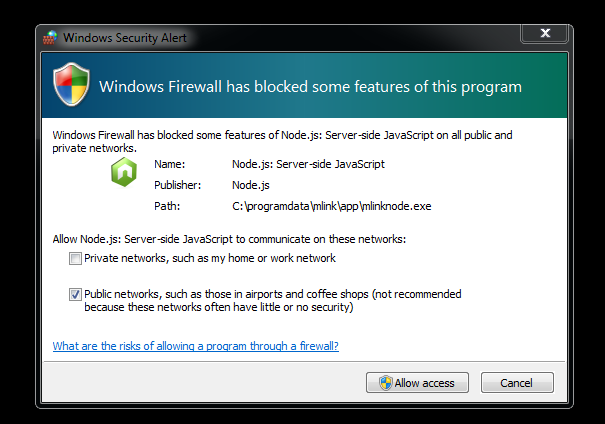The width and height of the screenshot is (605, 424).
Task: Open the firewall risks help link
Action: [x=195, y=346]
